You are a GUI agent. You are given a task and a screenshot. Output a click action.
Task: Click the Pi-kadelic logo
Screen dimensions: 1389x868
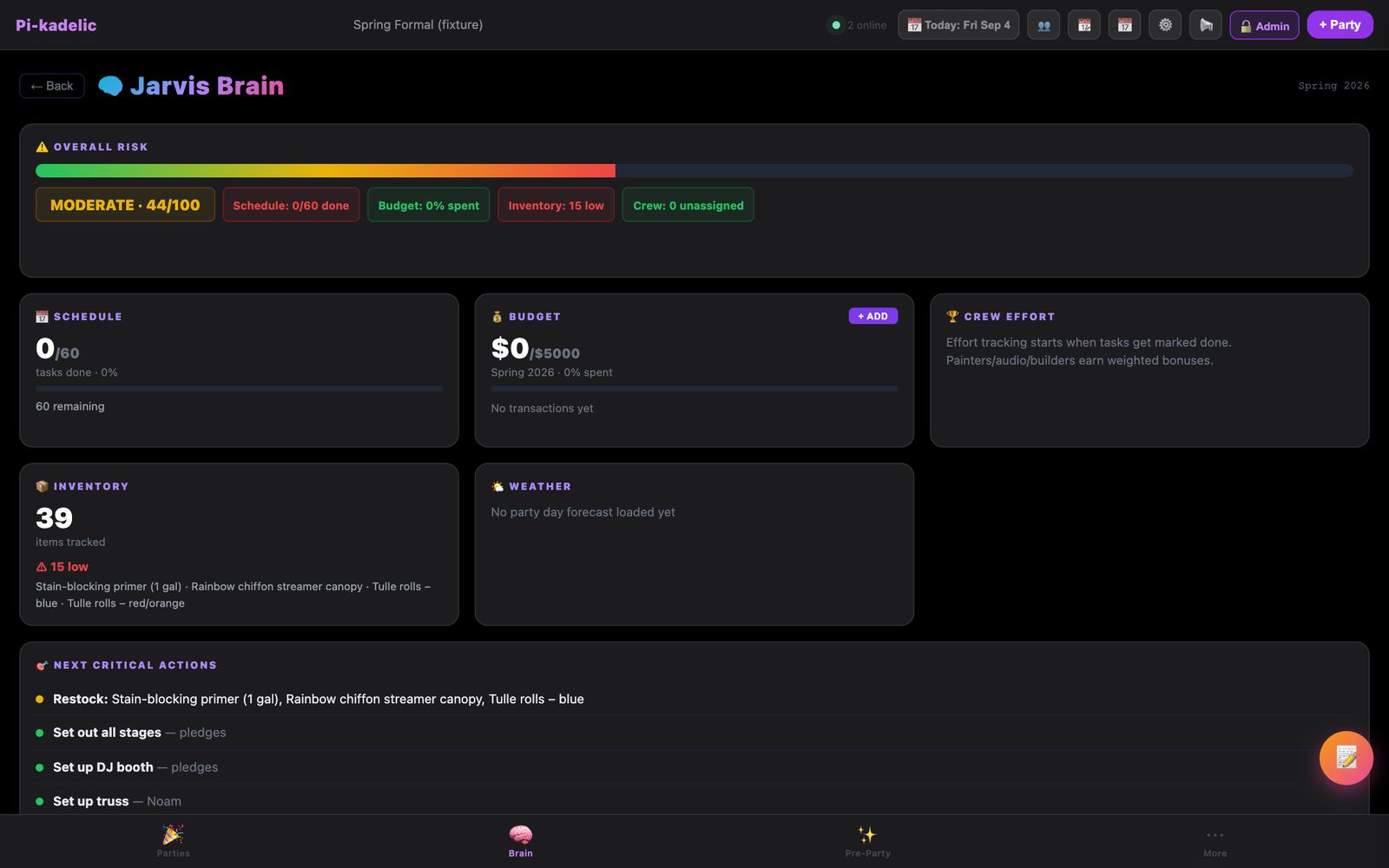click(56, 25)
